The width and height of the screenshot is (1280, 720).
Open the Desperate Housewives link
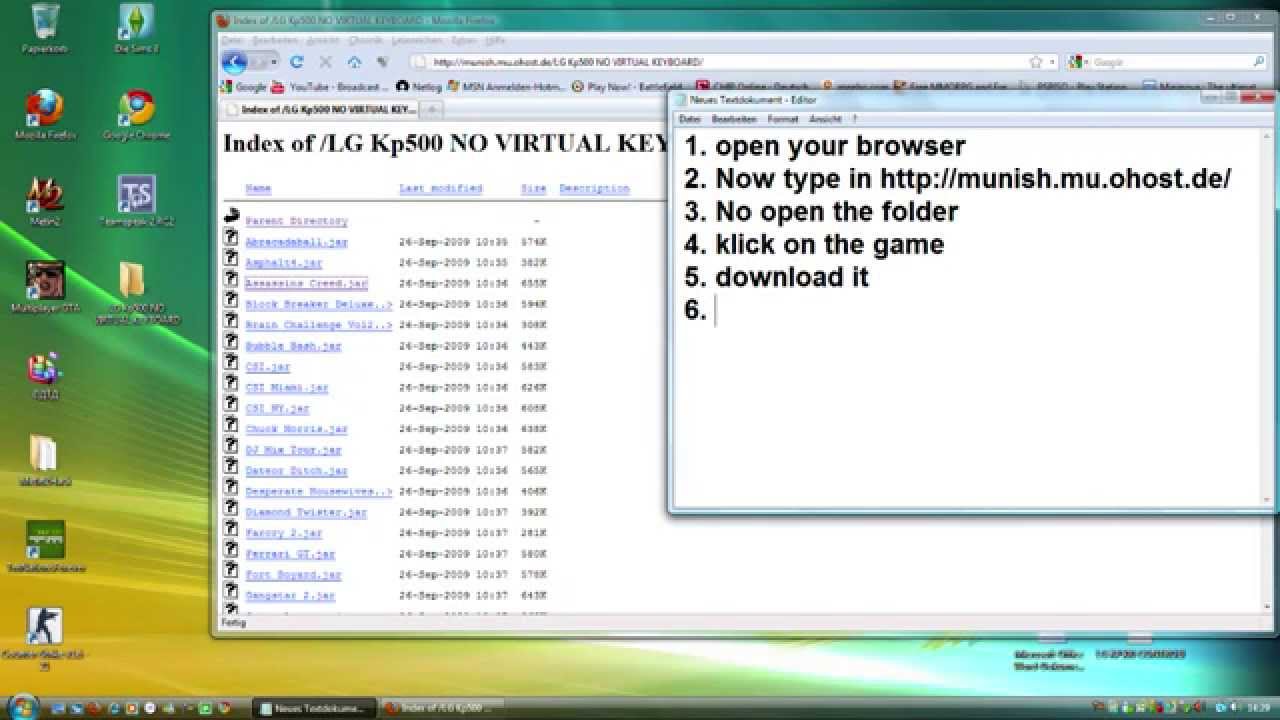point(319,492)
